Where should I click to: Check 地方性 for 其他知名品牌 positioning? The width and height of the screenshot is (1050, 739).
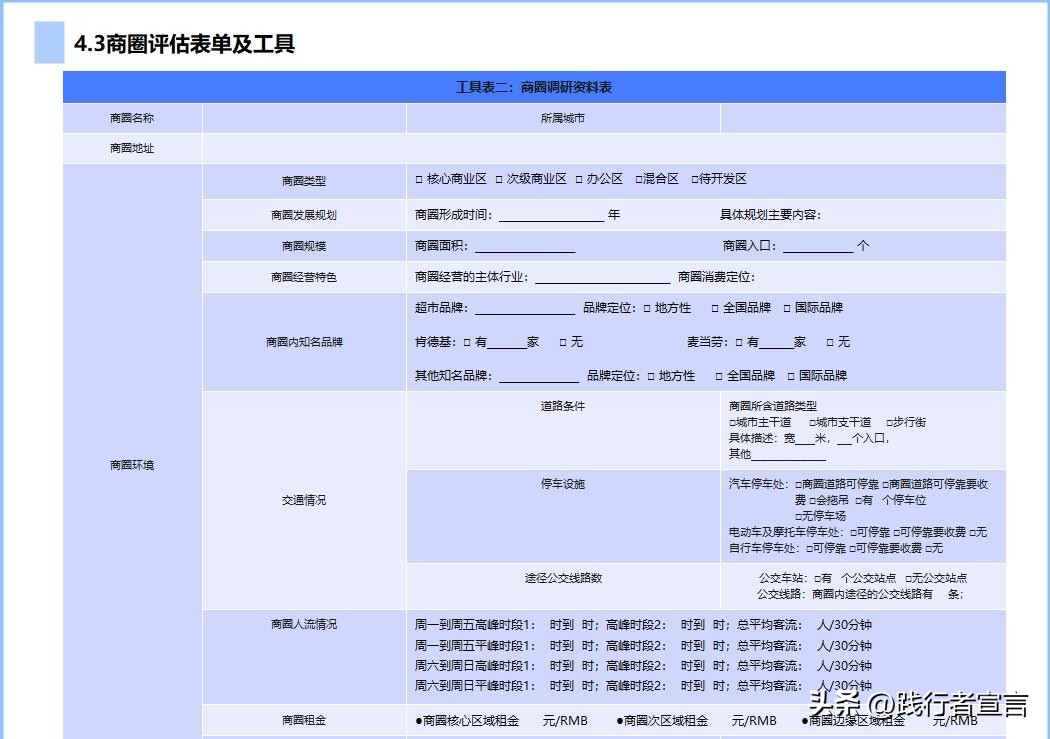tap(649, 376)
